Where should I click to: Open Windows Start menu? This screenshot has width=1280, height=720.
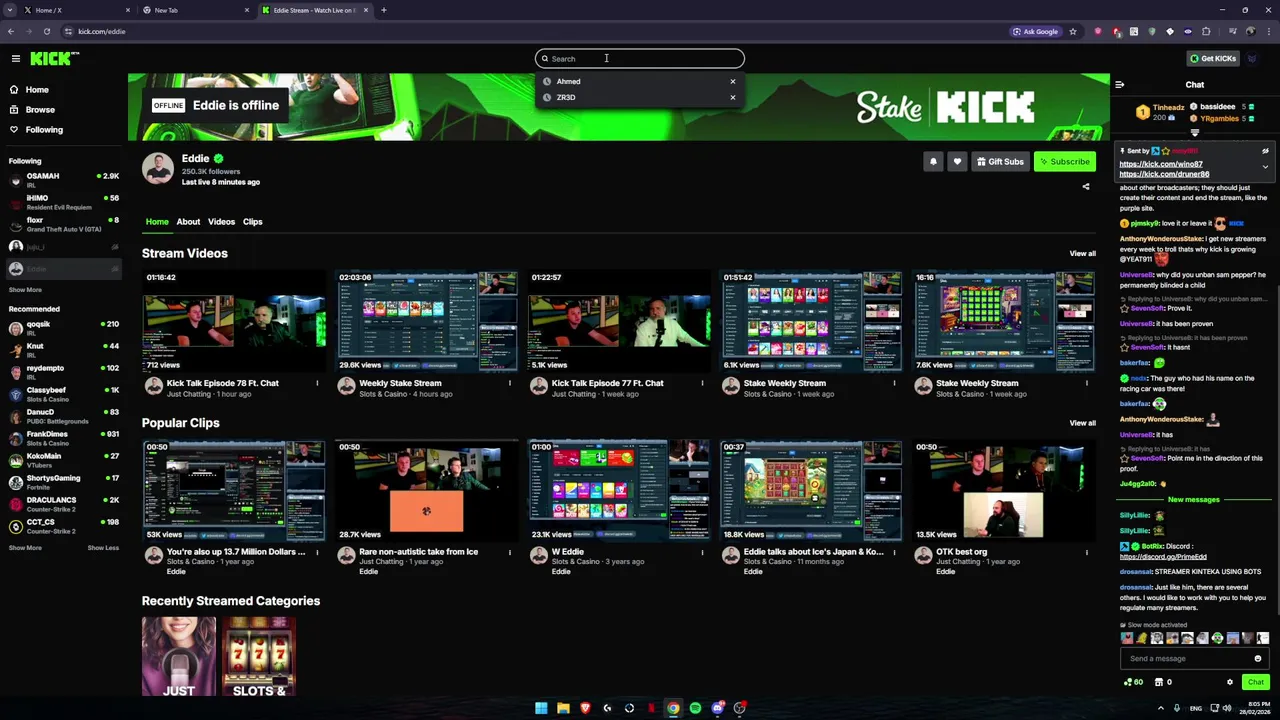point(541,708)
